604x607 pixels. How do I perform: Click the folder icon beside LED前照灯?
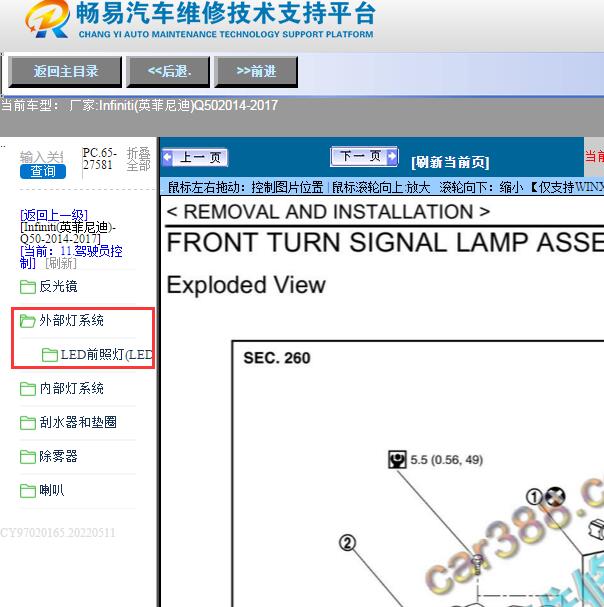50,355
